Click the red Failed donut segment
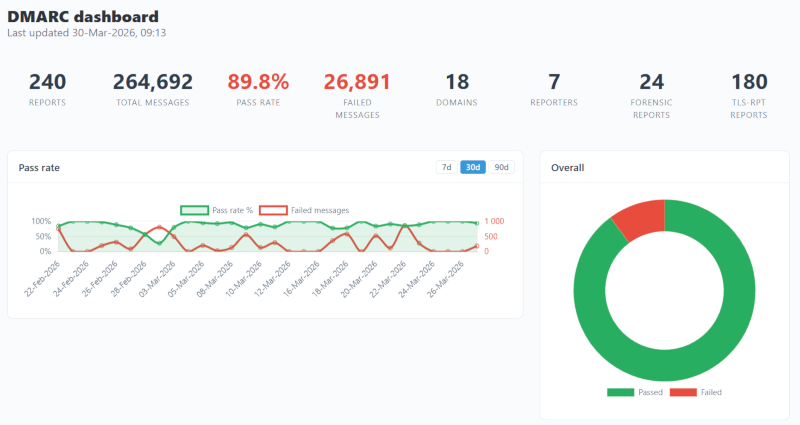Screen dimensions: 800x425 pyautogui.click(x=636, y=218)
